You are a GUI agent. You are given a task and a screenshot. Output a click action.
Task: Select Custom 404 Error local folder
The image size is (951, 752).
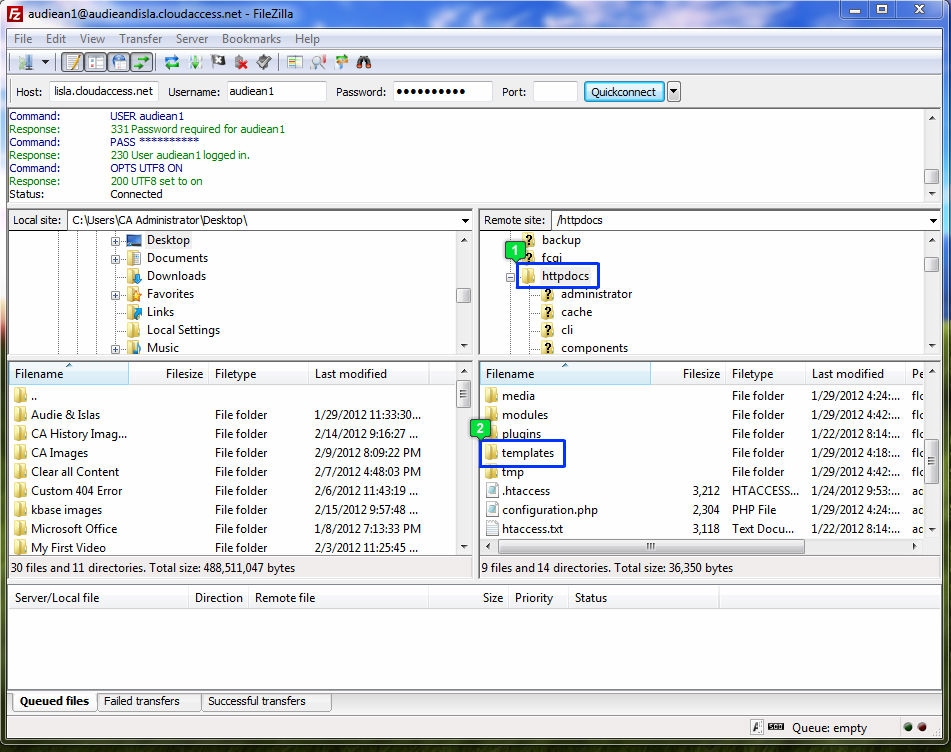pos(76,491)
